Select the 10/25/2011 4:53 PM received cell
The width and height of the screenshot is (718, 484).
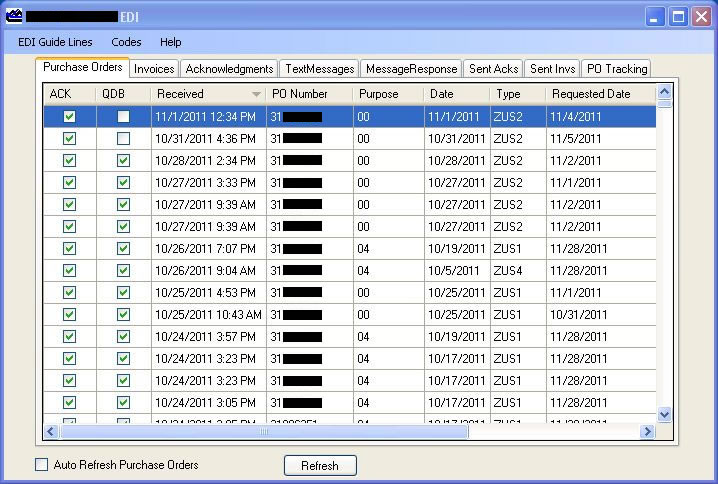[x=209, y=292]
